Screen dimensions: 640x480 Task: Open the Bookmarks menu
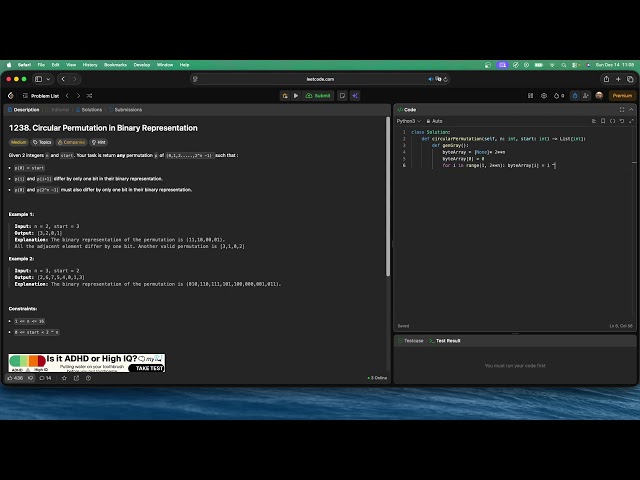[115, 65]
